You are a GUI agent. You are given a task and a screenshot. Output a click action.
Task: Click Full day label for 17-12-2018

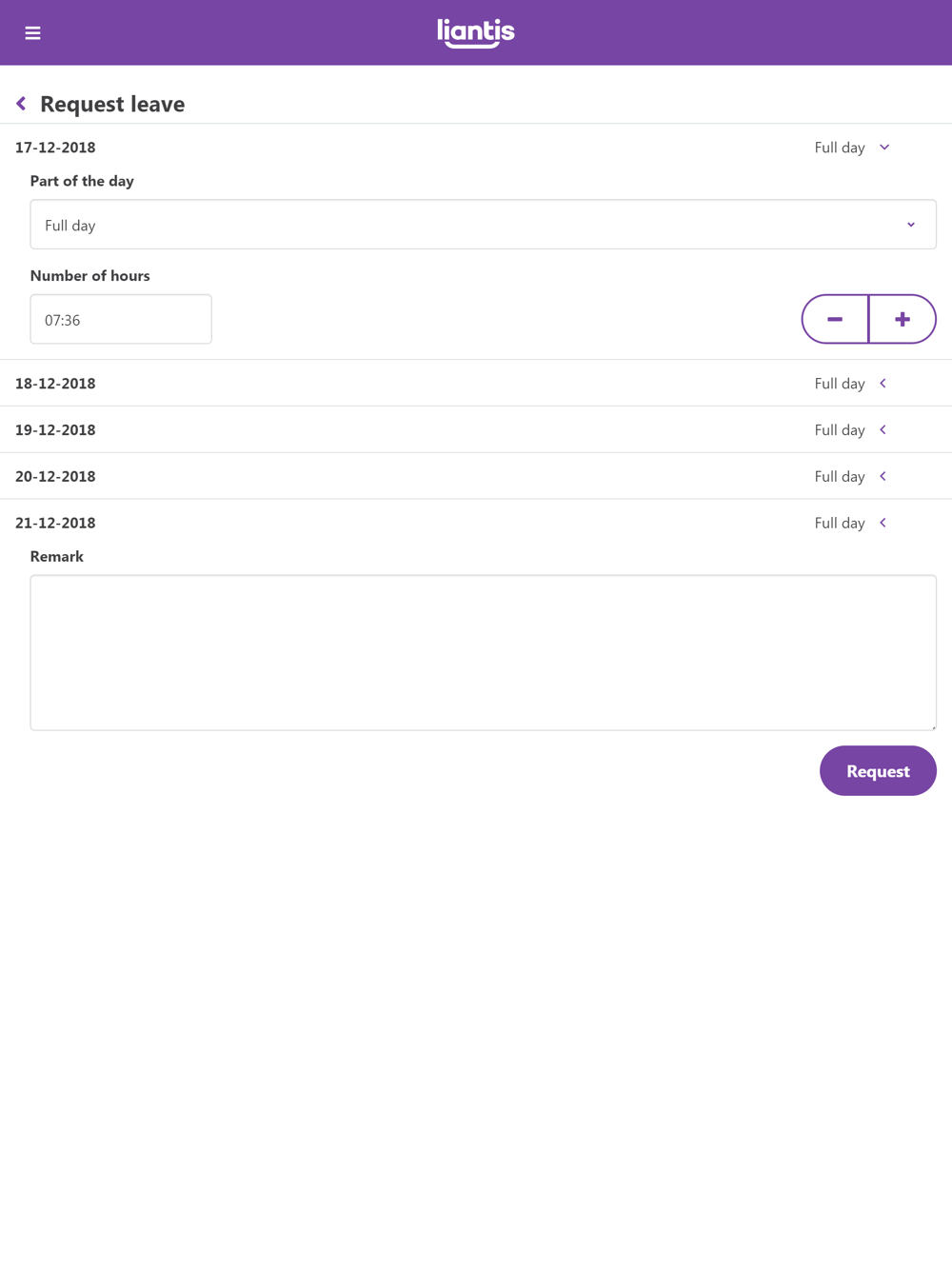click(840, 148)
